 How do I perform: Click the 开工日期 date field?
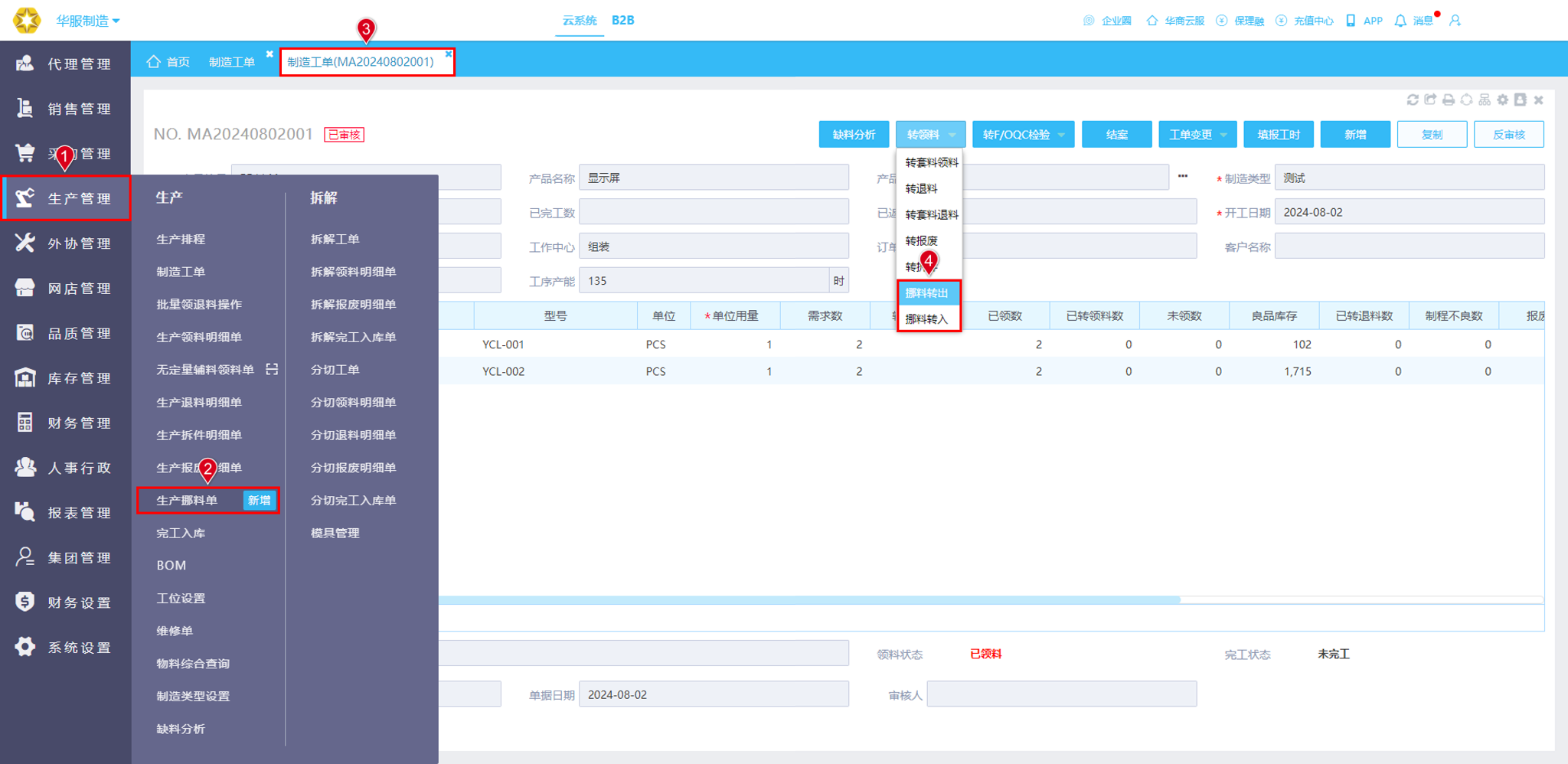click(1409, 212)
